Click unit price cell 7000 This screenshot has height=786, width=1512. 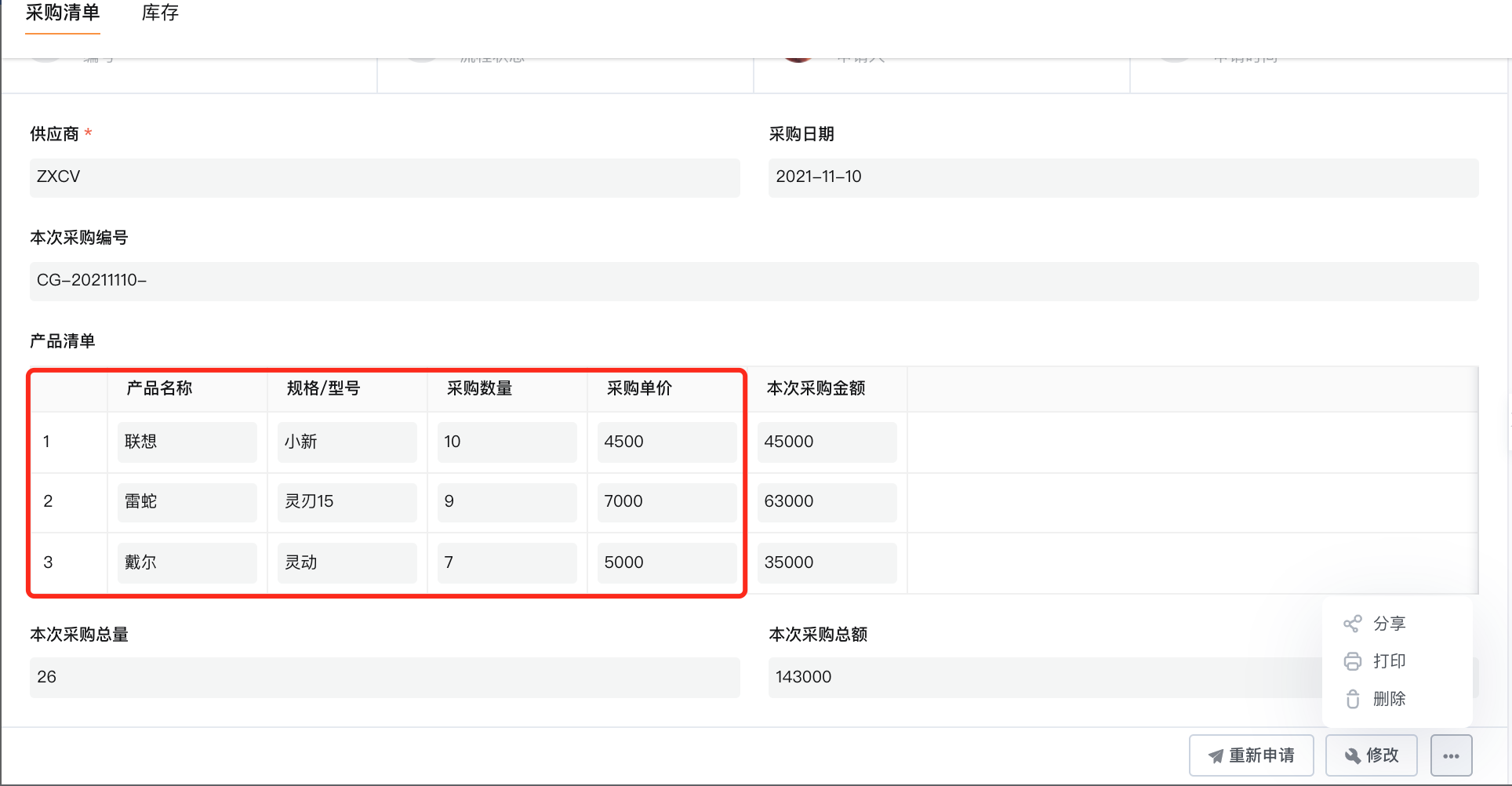667,502
